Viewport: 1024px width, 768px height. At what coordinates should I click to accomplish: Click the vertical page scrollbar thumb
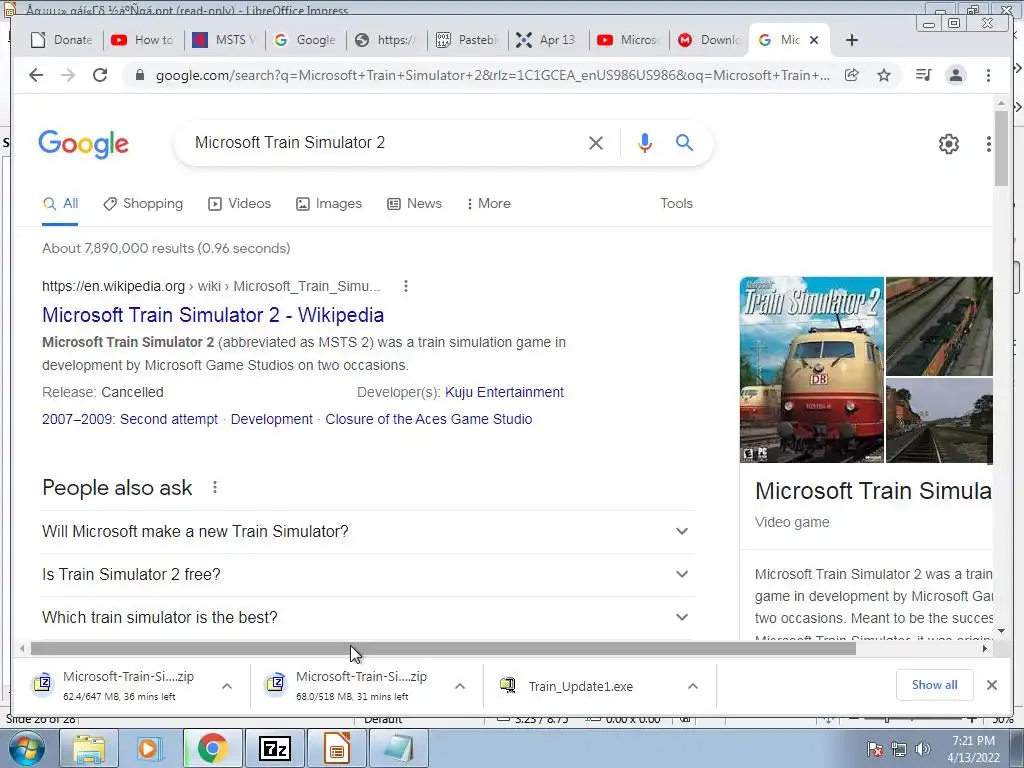[1001, 149]
